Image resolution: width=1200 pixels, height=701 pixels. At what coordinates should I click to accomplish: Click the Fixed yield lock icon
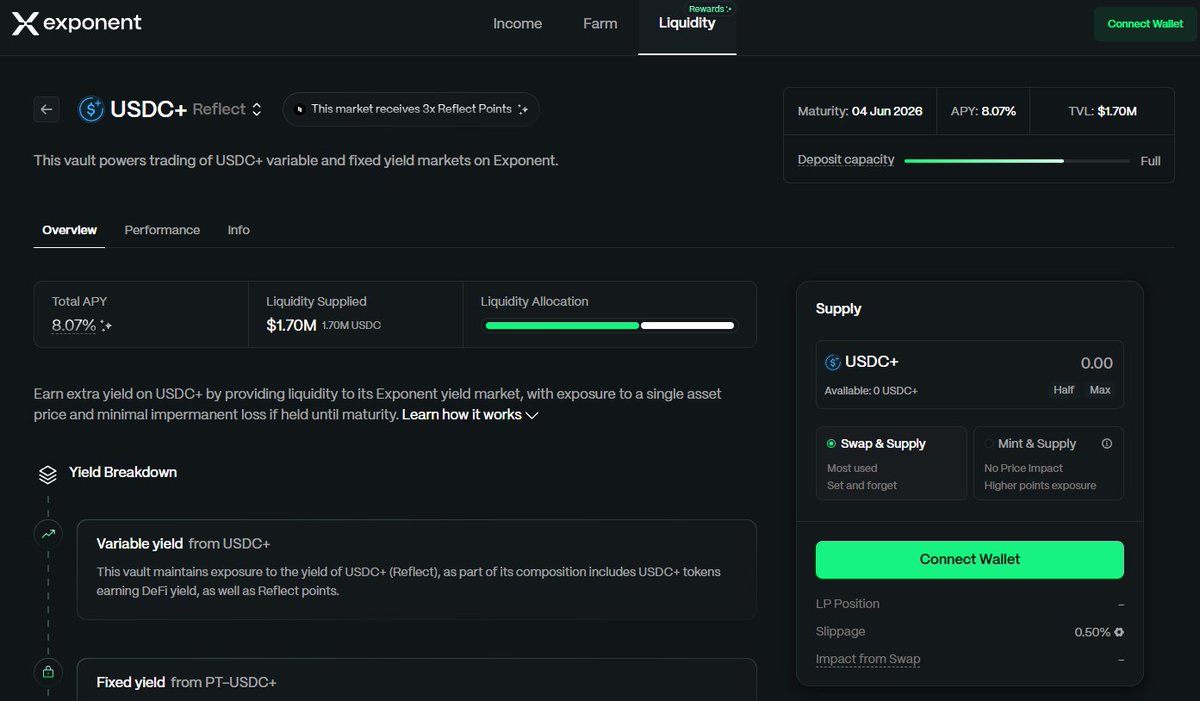(x=47, y=672)
